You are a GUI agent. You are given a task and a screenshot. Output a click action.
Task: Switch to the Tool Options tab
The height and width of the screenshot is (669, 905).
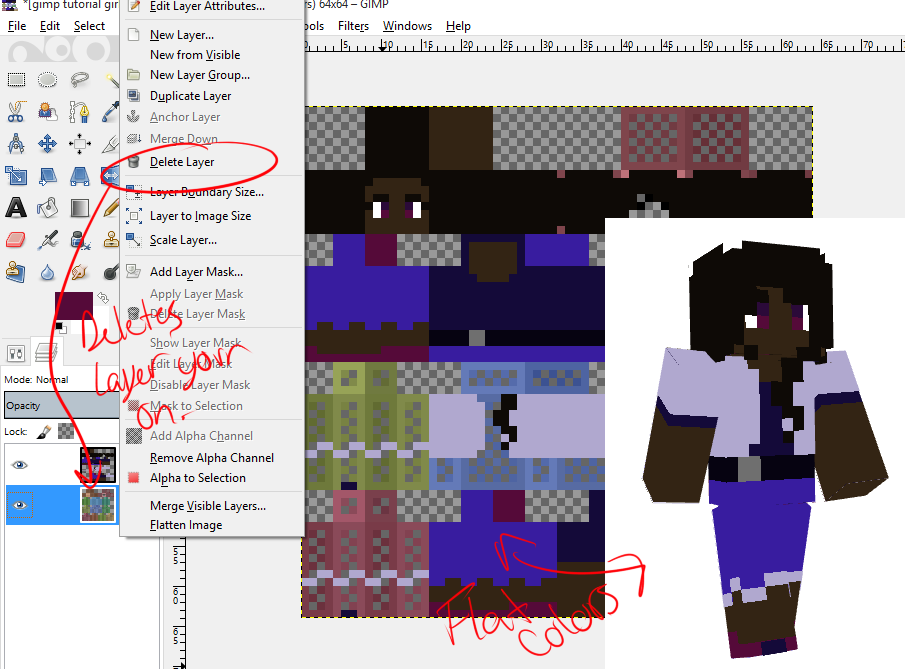16,352
